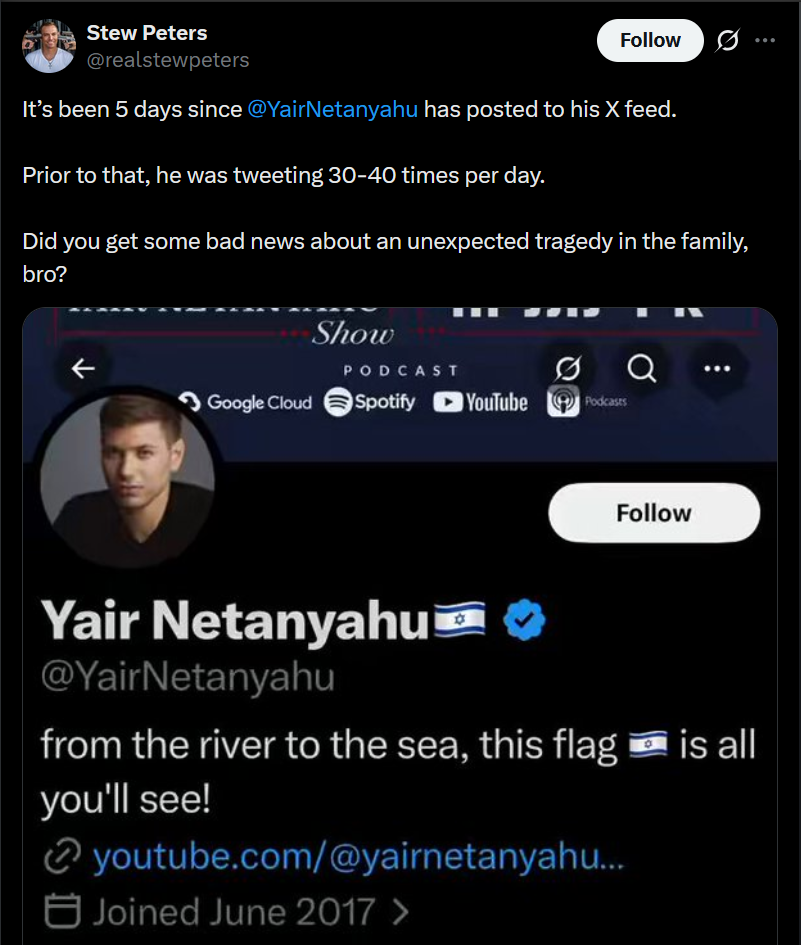Screen dimensions: 801x945
Task: Open the post's three-dot more options menu
Action: [765, 41]
